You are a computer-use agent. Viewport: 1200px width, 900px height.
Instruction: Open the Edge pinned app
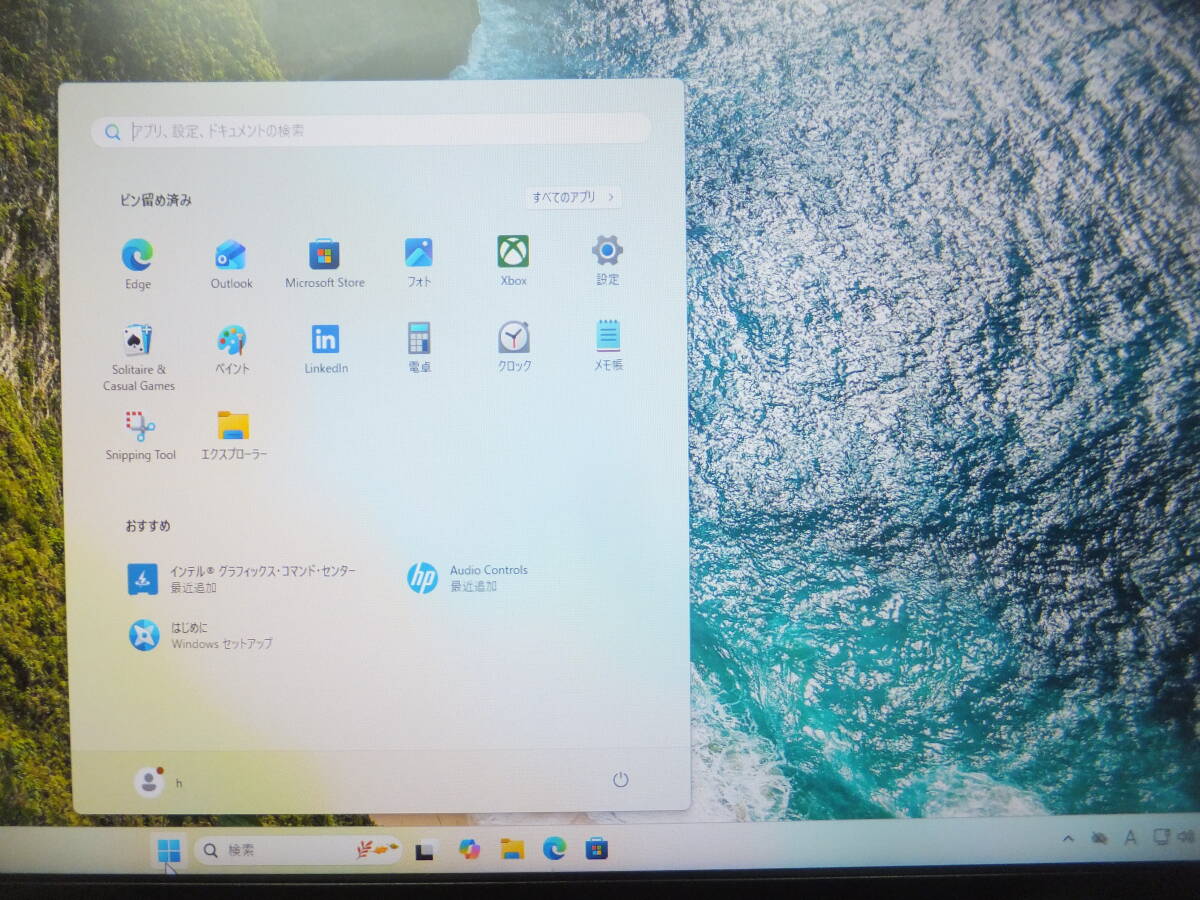[x=138, y=265]
